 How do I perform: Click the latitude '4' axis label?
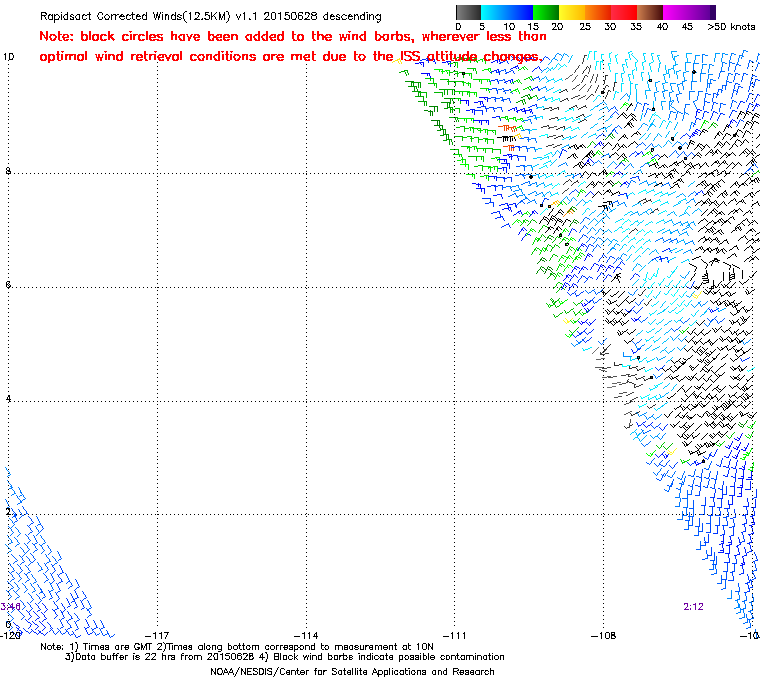click(x=8, y=399)
